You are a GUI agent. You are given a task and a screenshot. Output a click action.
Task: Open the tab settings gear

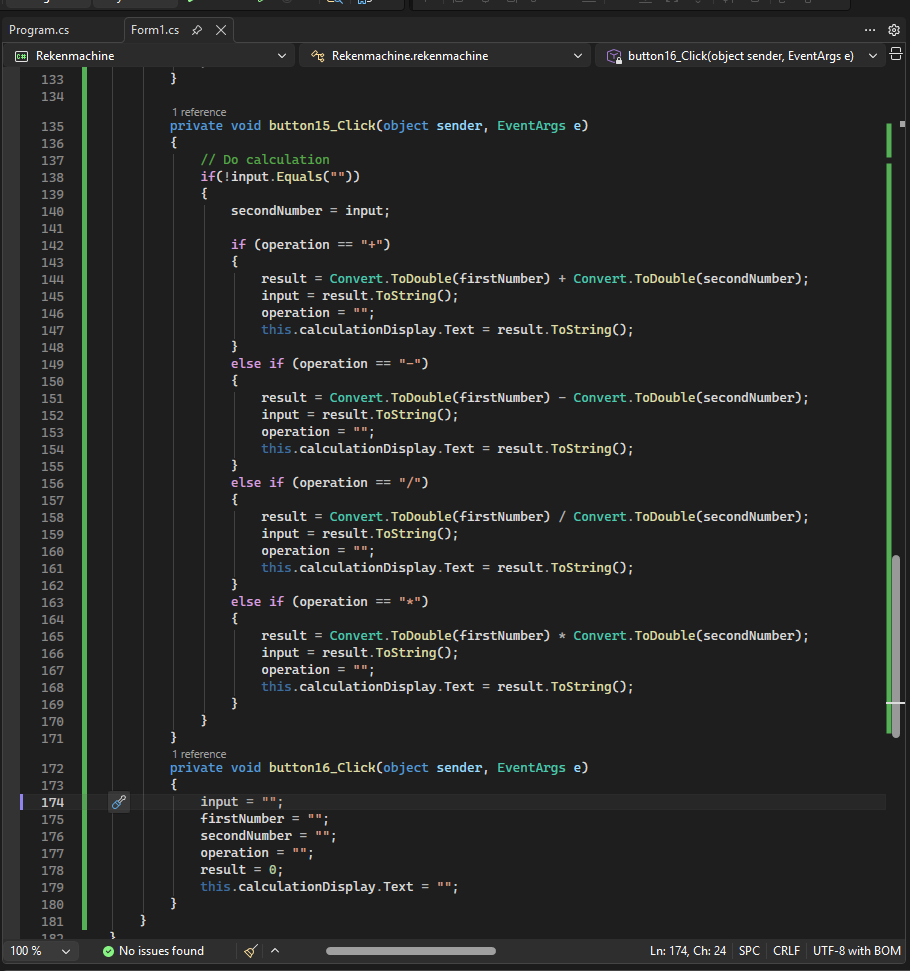(894, 30)
